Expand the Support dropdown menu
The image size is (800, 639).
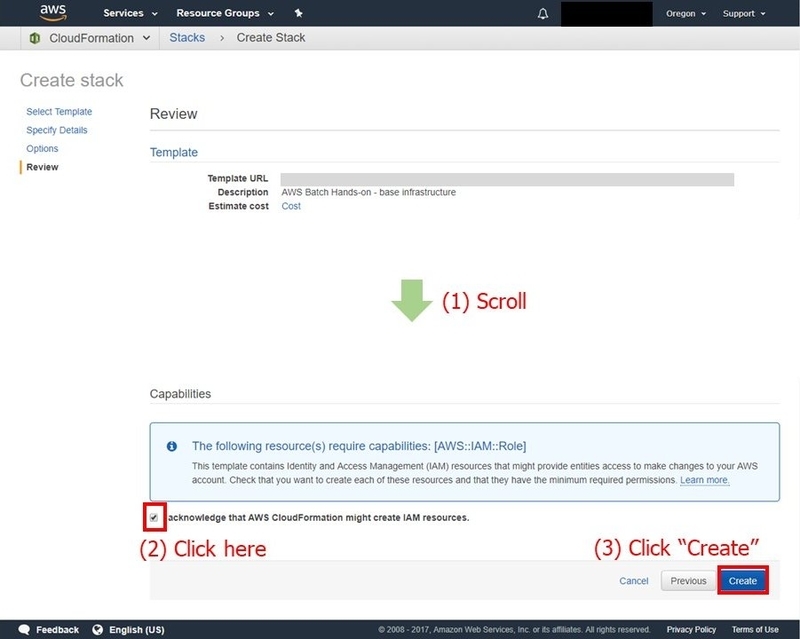[744, 14]
